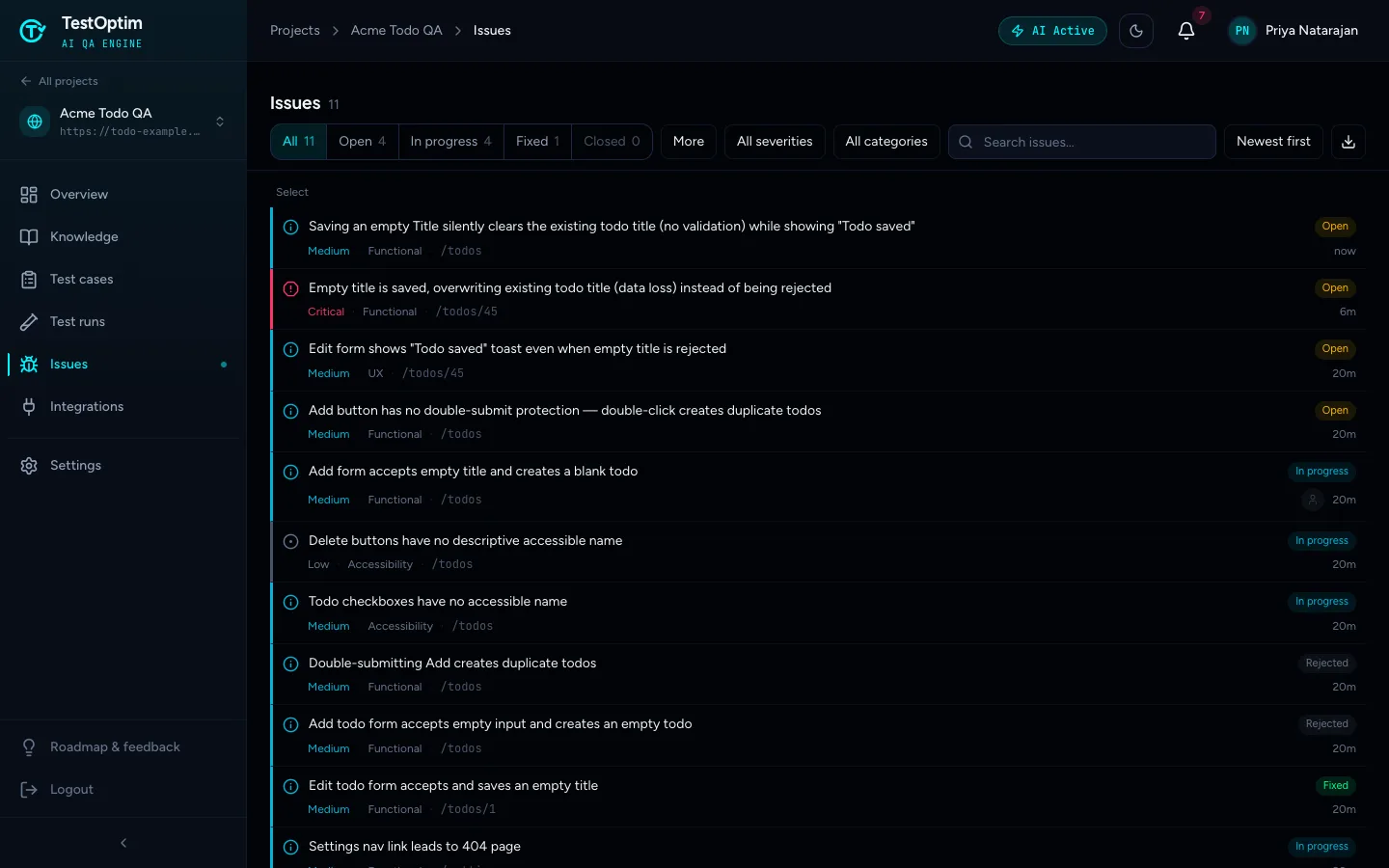The image size is (1389, 868).
Task: Click the critical alert icon on Empty title issue
Action: point(290,288)
